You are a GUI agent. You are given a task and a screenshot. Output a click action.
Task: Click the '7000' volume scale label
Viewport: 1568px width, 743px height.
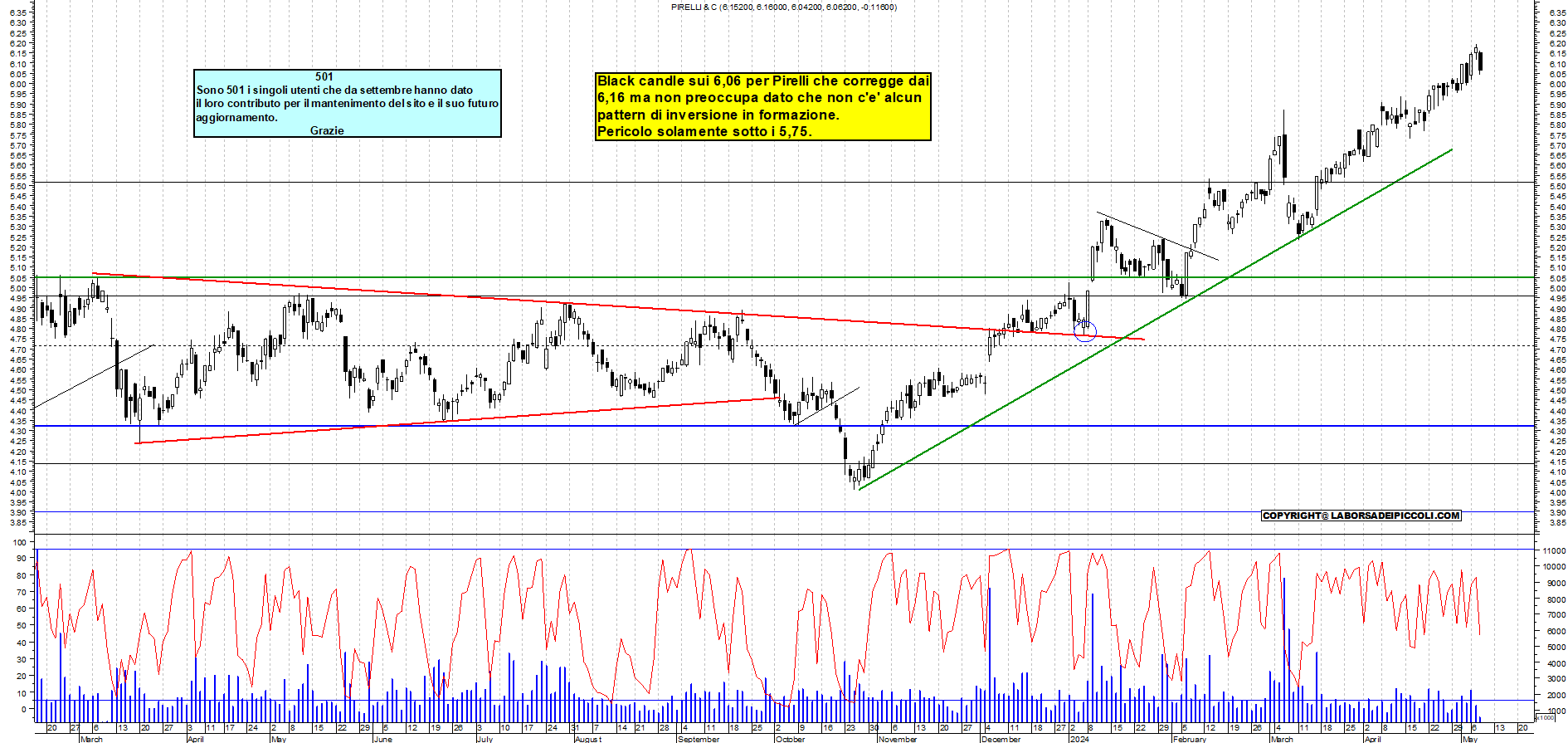click(1556, 615)
